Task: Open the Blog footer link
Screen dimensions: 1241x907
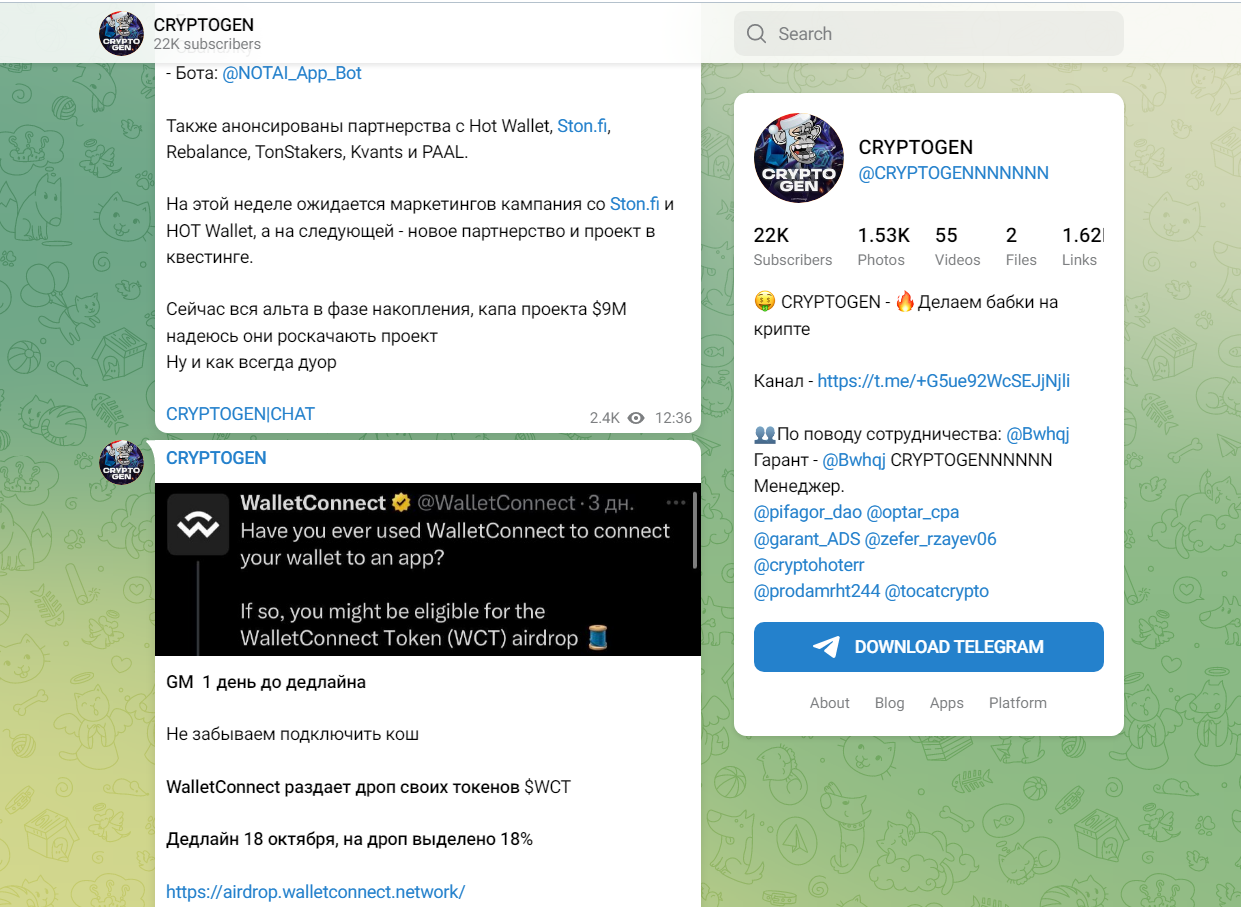Action: coord(890,703)
